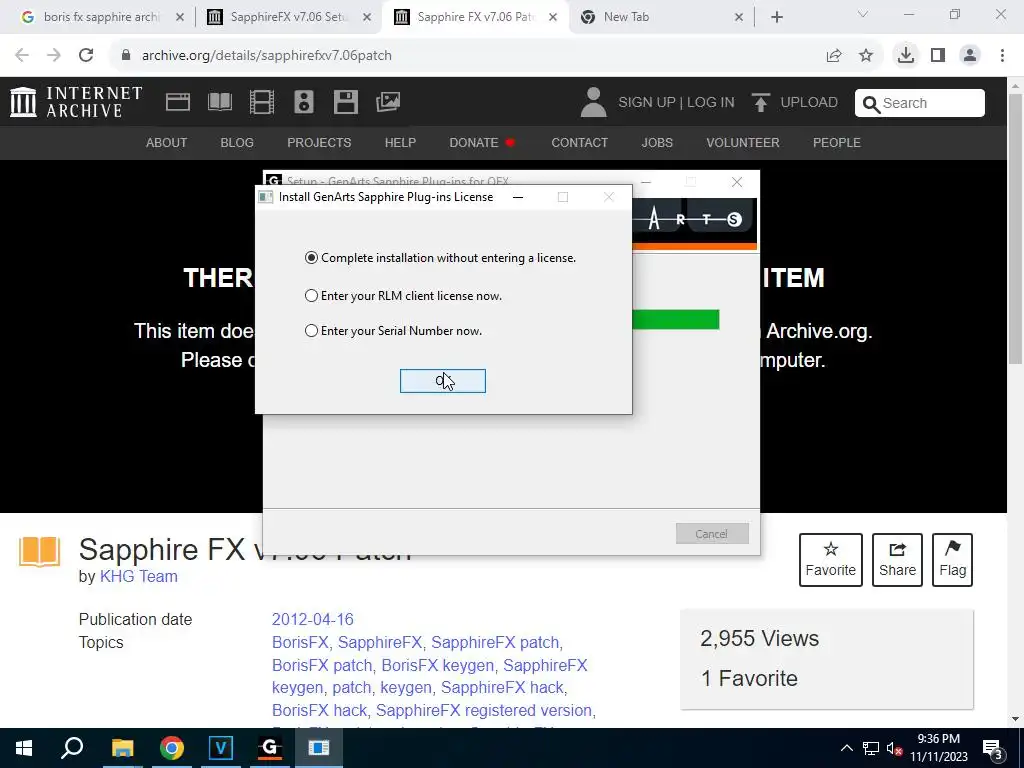Open File Explorer from taskbar

tap(122, 748)
